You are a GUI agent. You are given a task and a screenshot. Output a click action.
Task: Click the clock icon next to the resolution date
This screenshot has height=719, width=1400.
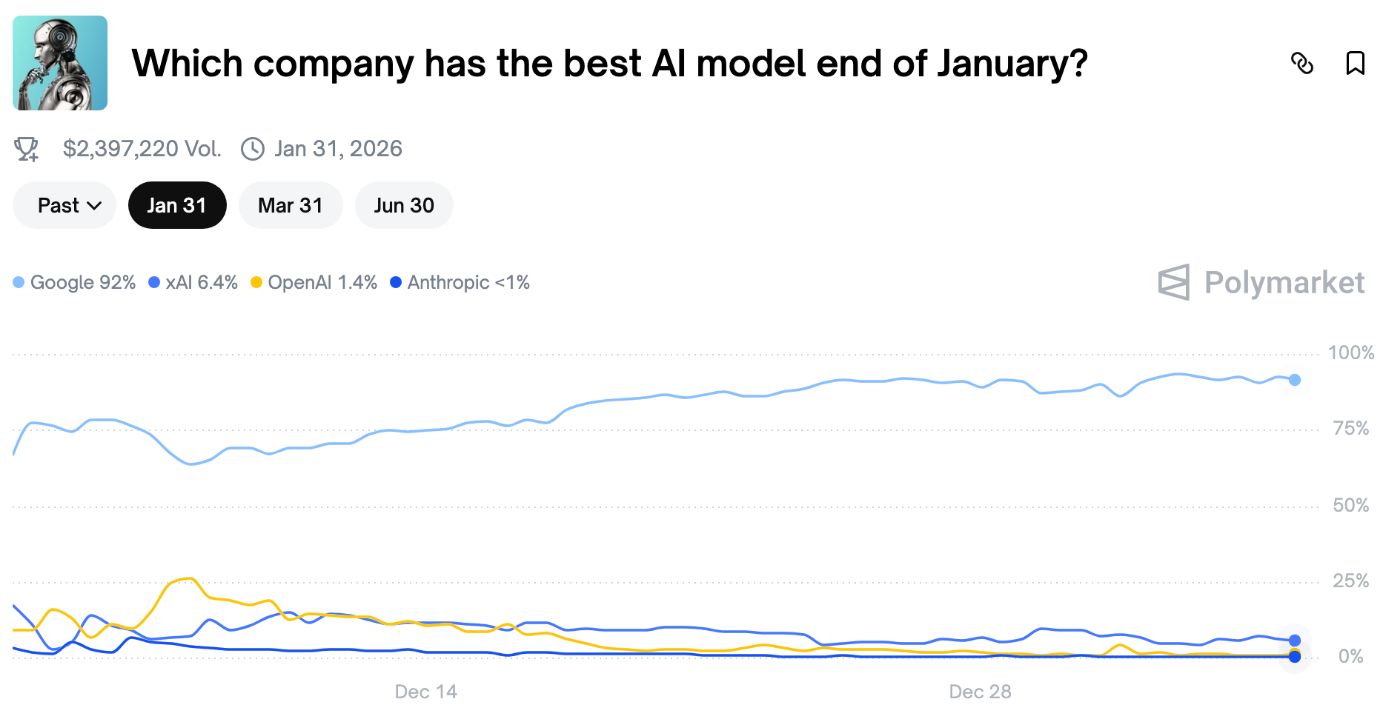tap(251, 148)
